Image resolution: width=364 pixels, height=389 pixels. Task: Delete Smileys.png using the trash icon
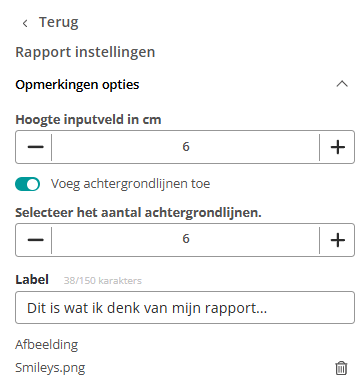[341, 368]
